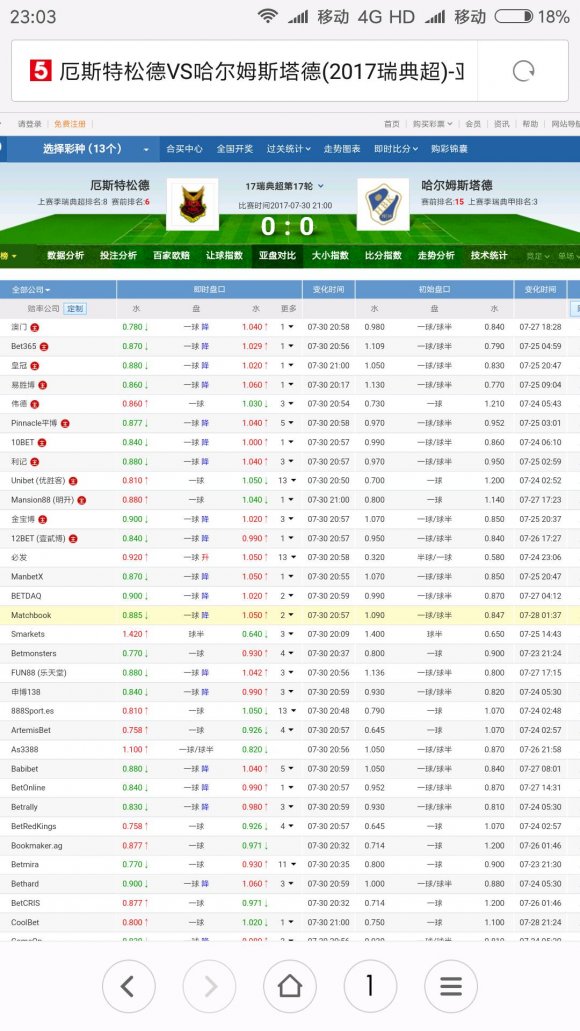
Task: Switch to the 数据分析 tab
Action: [65, 255]
